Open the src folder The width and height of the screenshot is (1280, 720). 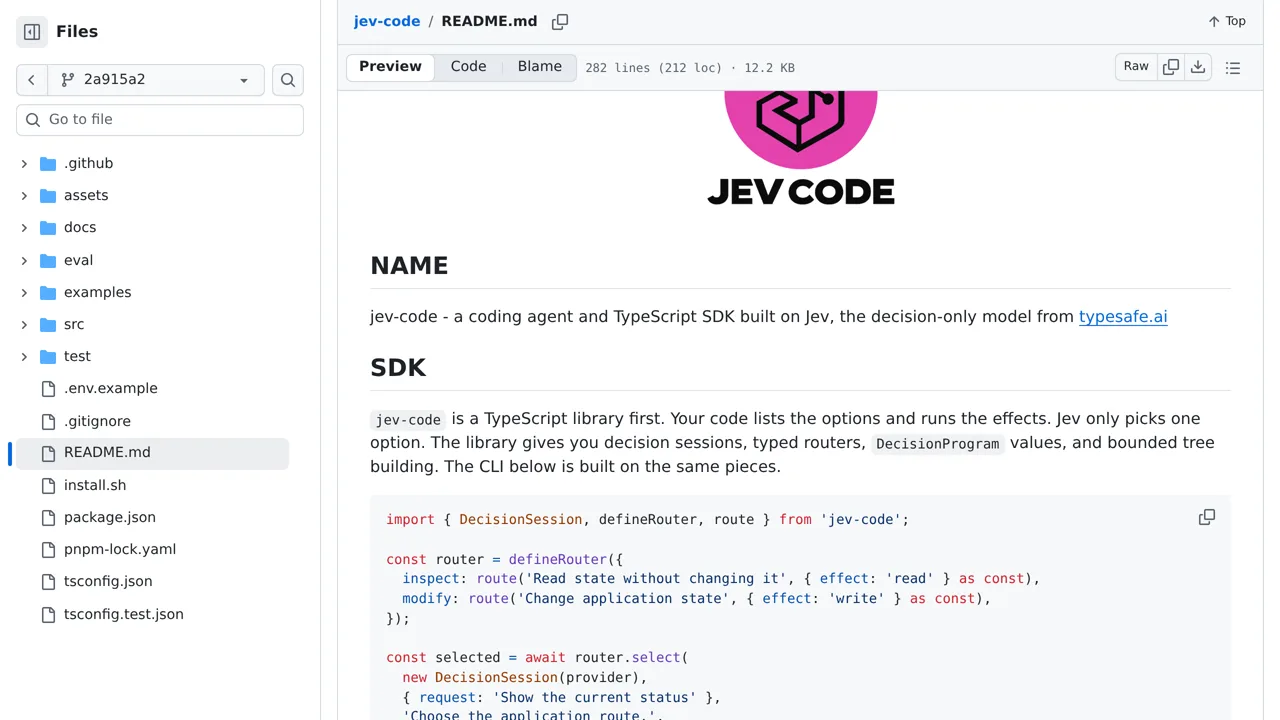tap(74, 324)
